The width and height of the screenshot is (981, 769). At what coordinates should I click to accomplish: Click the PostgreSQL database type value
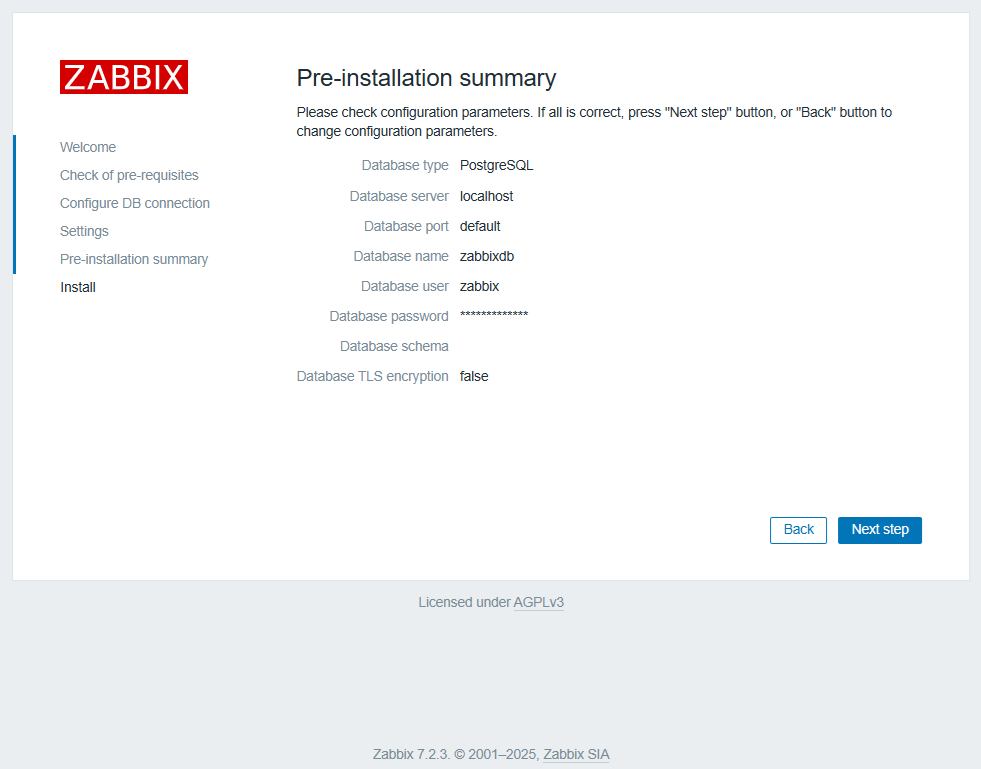(497, 165)
